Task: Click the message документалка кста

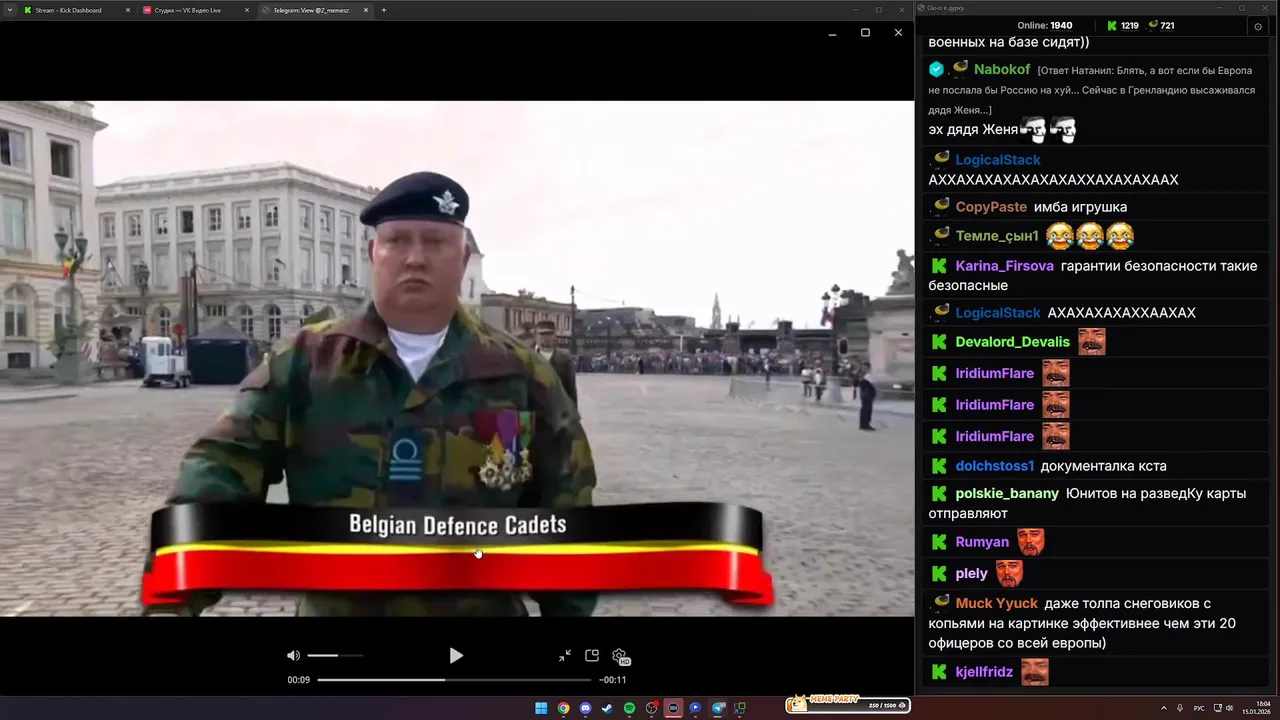Action: click(x=1103, y=466)
